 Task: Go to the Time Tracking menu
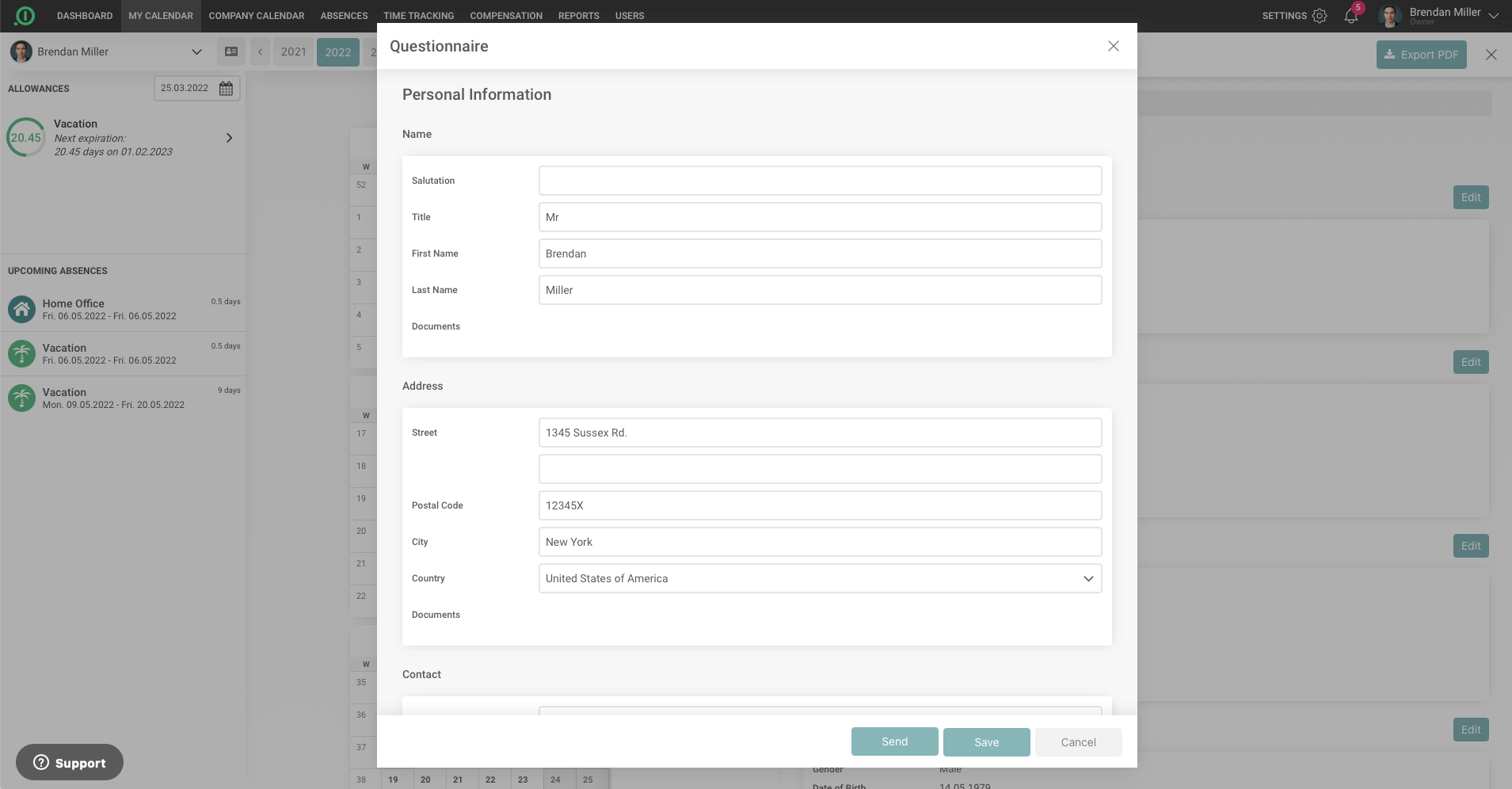(x=418, y=16)
